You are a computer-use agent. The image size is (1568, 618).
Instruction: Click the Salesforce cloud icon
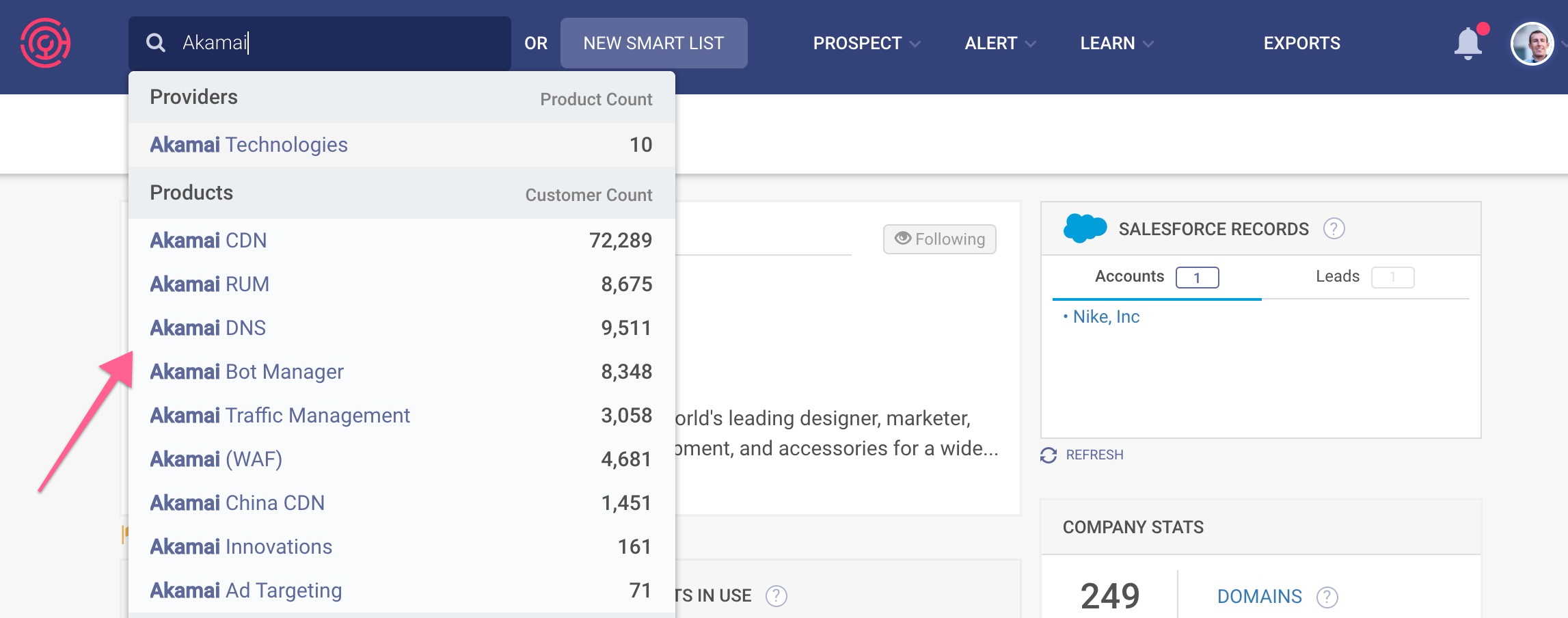(1085, 228)
